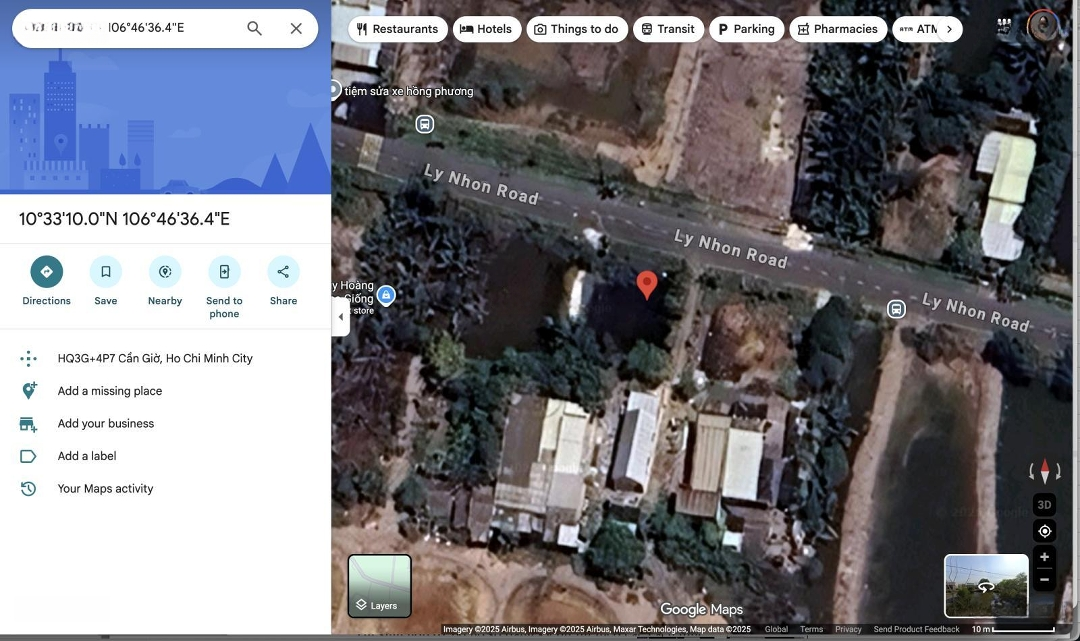Toggle 3D view mode
The width and height of the screenshot is (1080, 641).
[x=1044, y=505]
